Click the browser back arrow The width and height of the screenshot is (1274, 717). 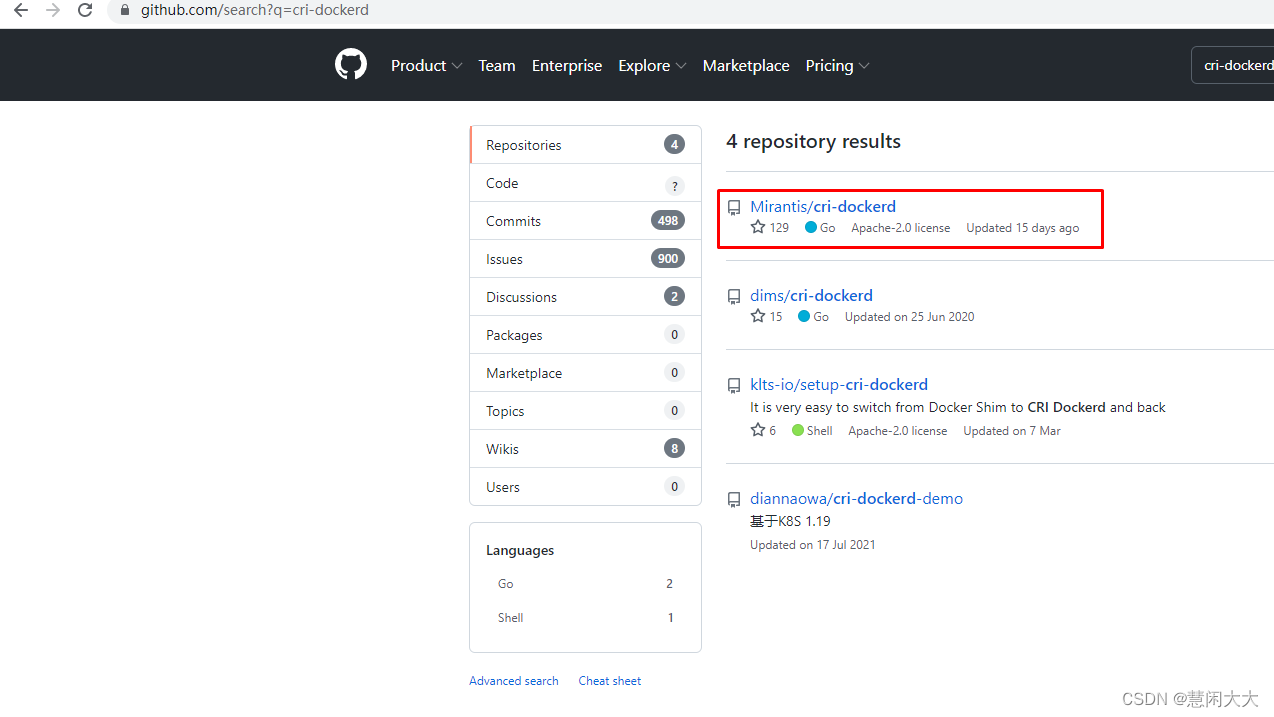[21, 10]
